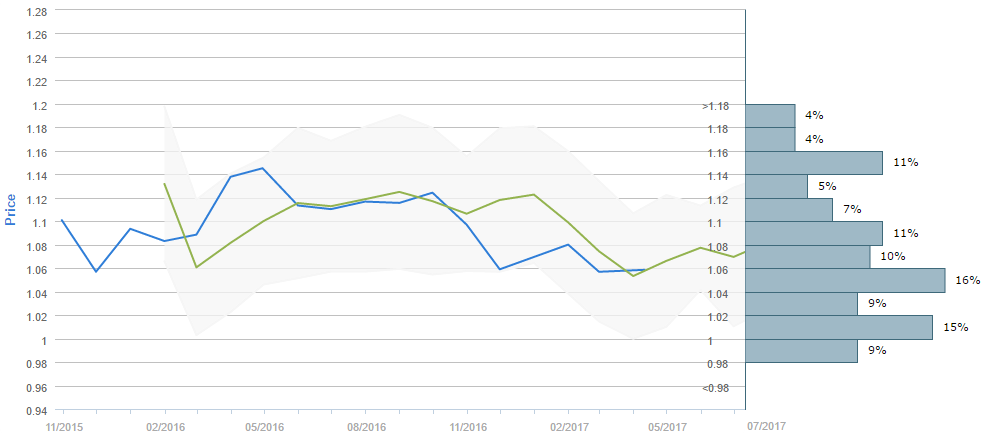Click the >1.18 histogram bin label

[714, 105]
